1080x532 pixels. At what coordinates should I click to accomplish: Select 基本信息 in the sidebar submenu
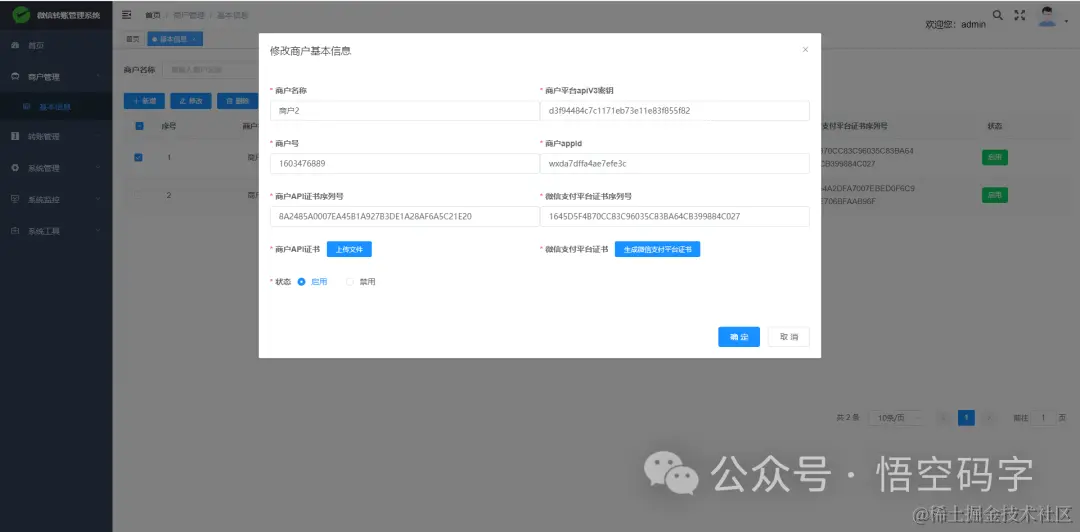pyautogui.click(x=56, y=107)
